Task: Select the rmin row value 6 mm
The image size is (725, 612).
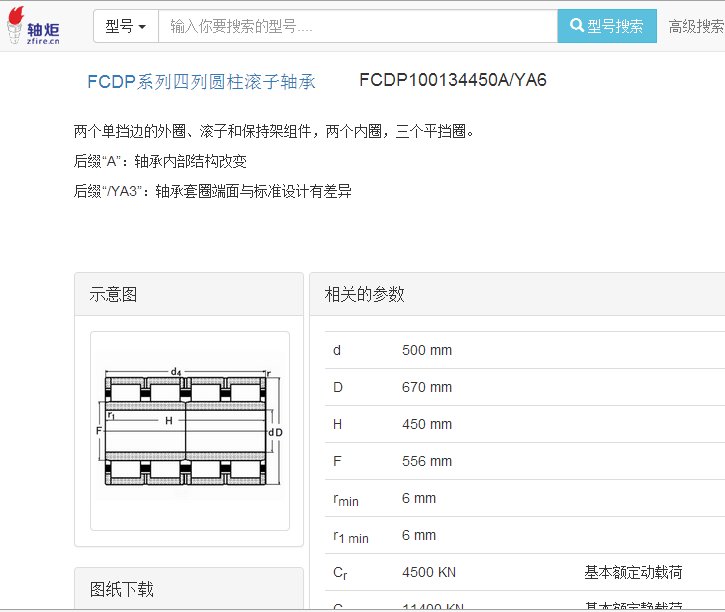Action: coord(419,498)
